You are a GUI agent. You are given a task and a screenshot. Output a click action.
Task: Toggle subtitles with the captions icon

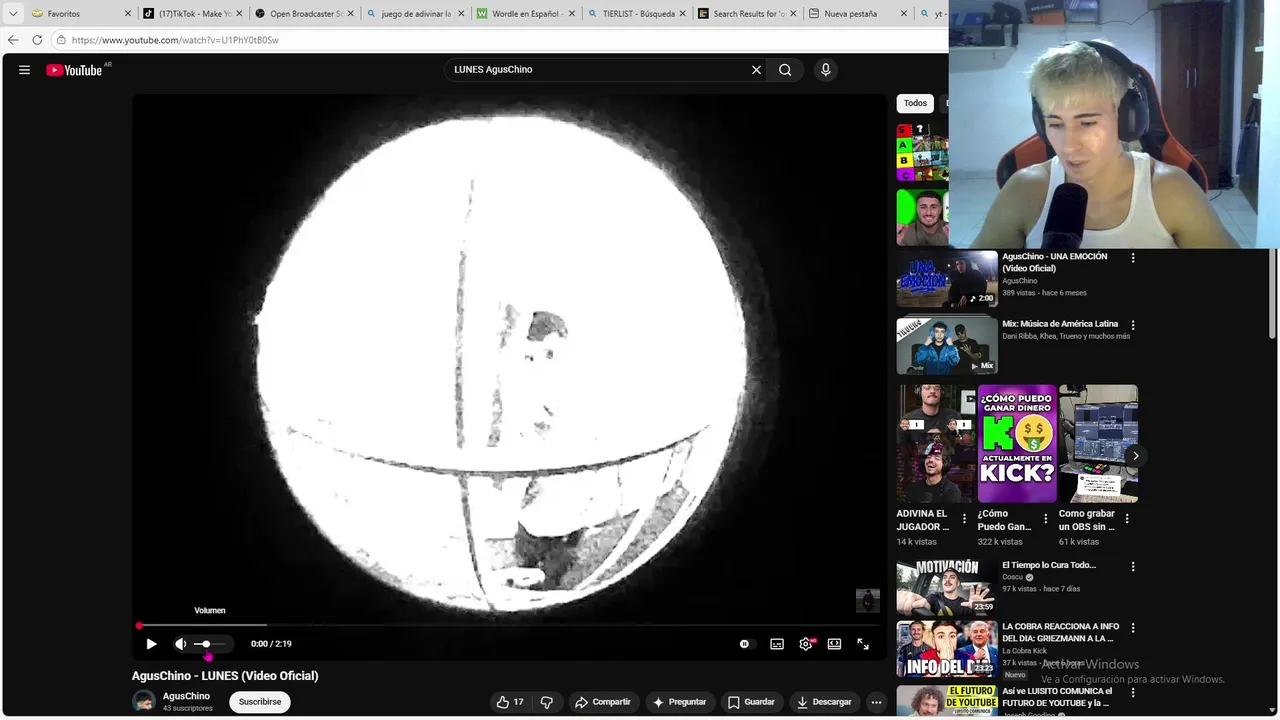pyautogui.click(x=777, y=644)
